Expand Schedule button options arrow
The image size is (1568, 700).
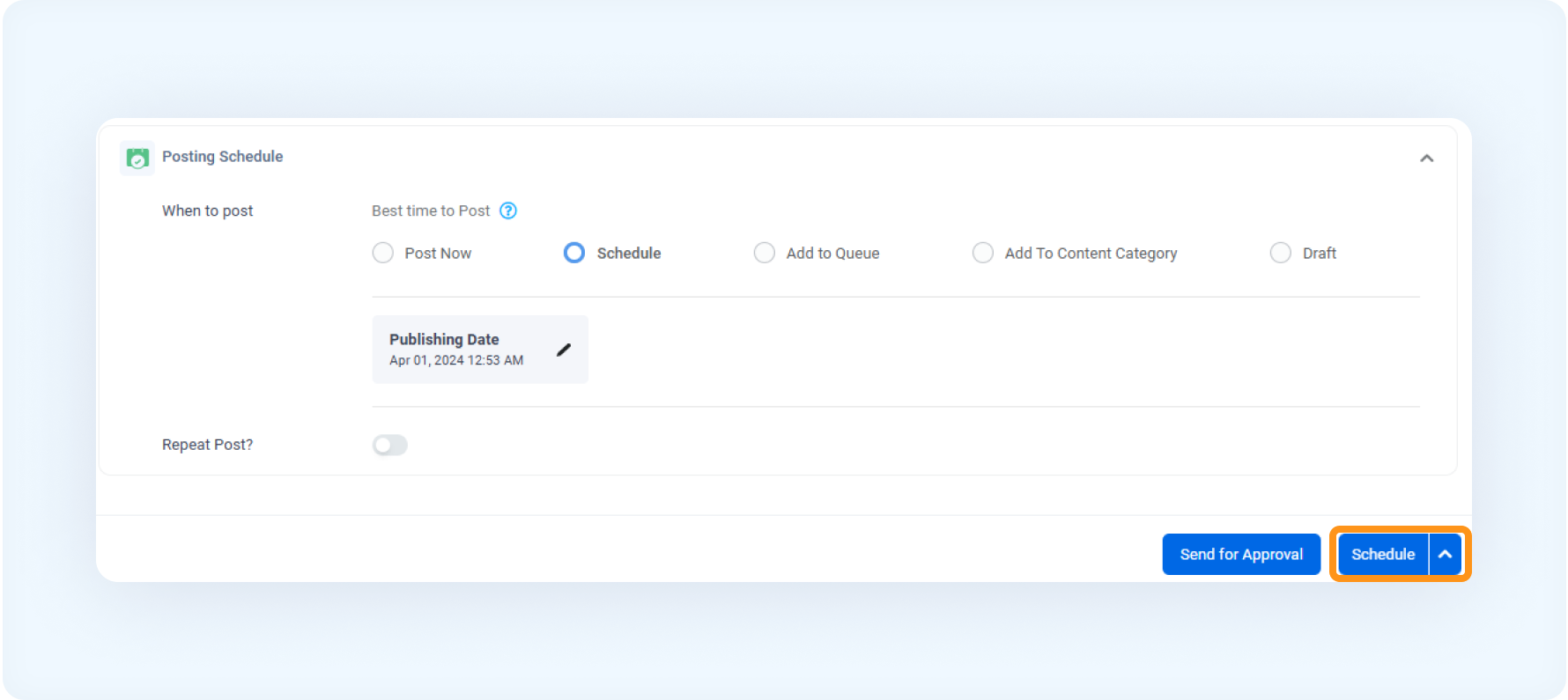pyautogui.click(x=1445, y=555)
